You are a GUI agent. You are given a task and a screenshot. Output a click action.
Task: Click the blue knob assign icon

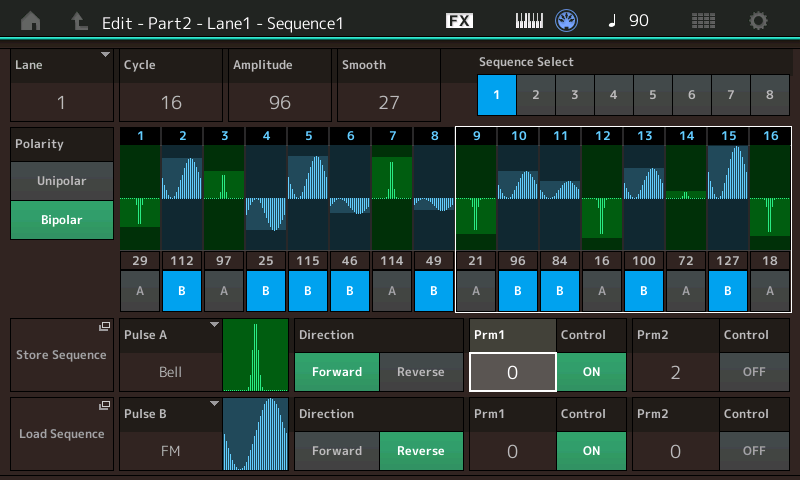(x=568, y=20)
